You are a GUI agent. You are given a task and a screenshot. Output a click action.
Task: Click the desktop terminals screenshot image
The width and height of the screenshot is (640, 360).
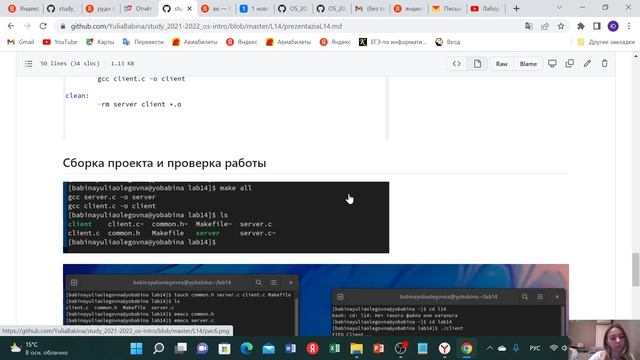(316, 300)
